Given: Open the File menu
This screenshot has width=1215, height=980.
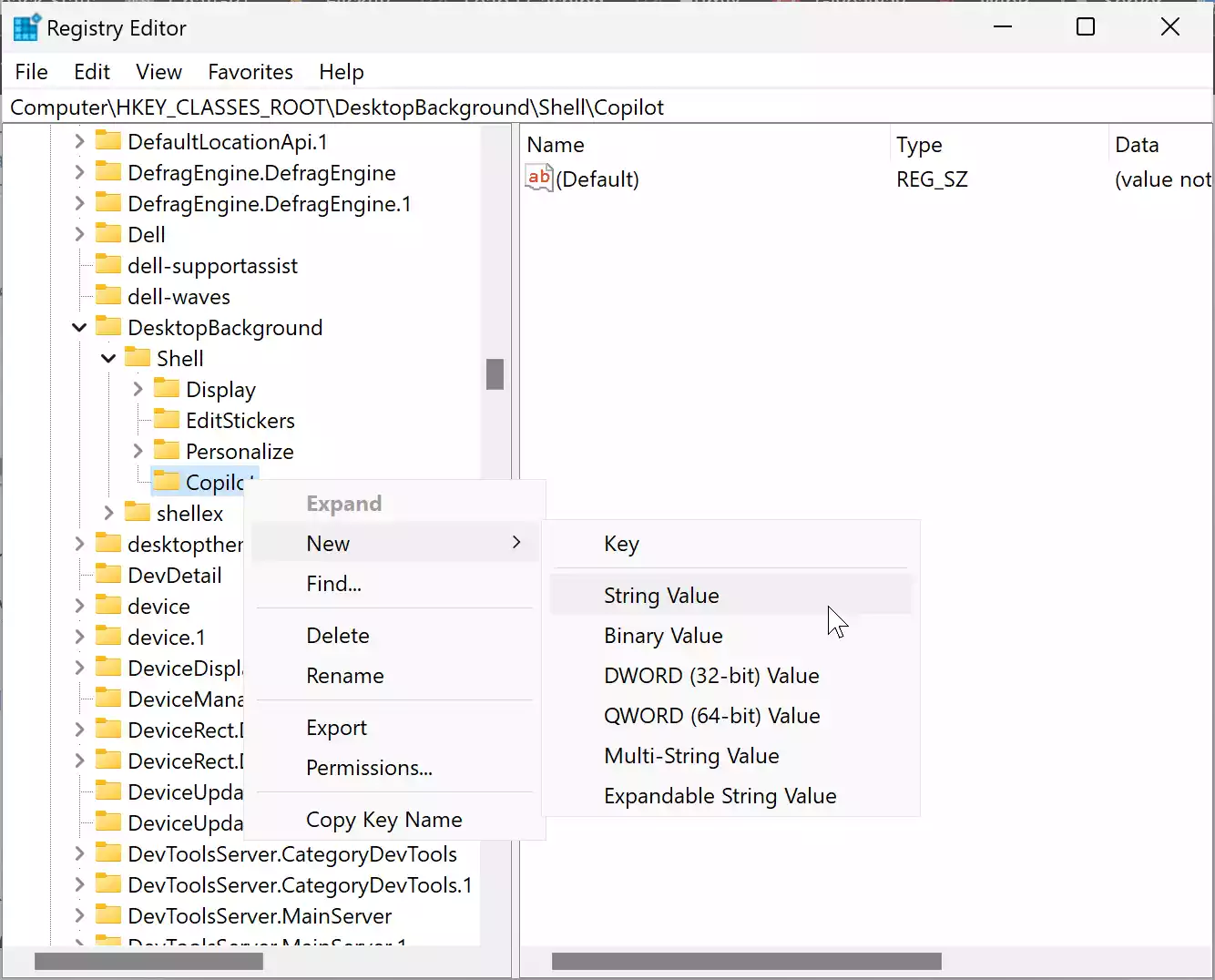Looking at the screenshot, I should [x=32, y=72].
